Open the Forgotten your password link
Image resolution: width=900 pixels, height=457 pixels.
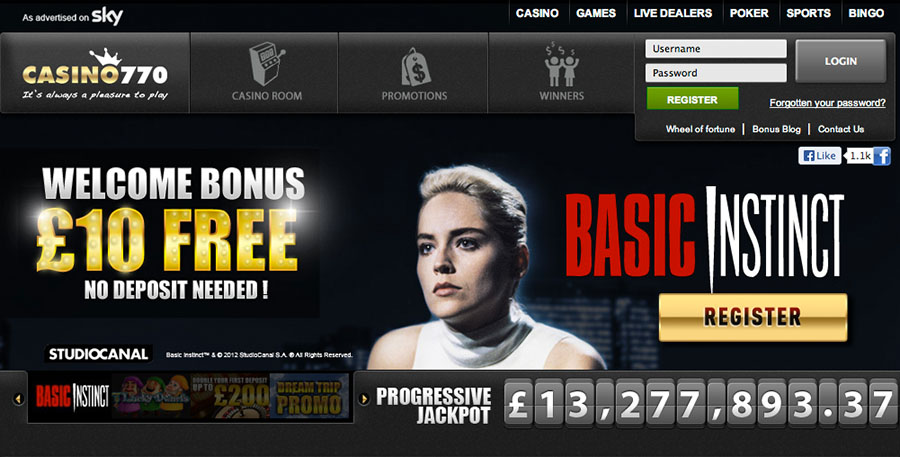tap(827, 103)
